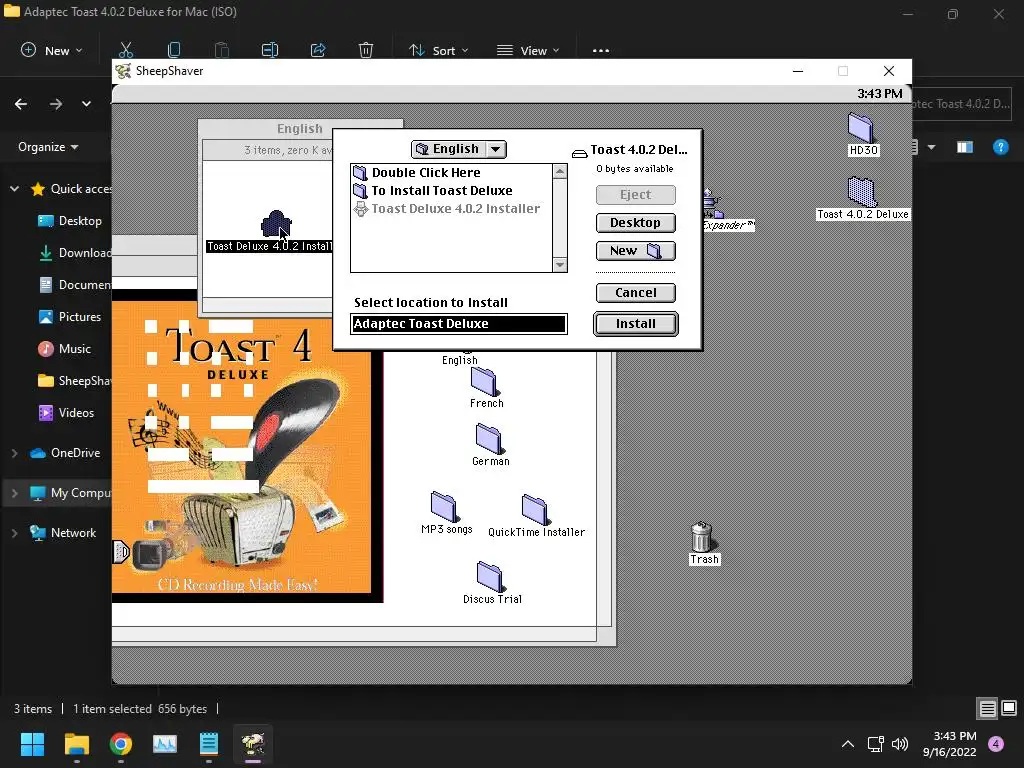Click the 'Adaptec Toast Deluxe' name field
This screenshot has height=768, width=1024.
[458, 324]
